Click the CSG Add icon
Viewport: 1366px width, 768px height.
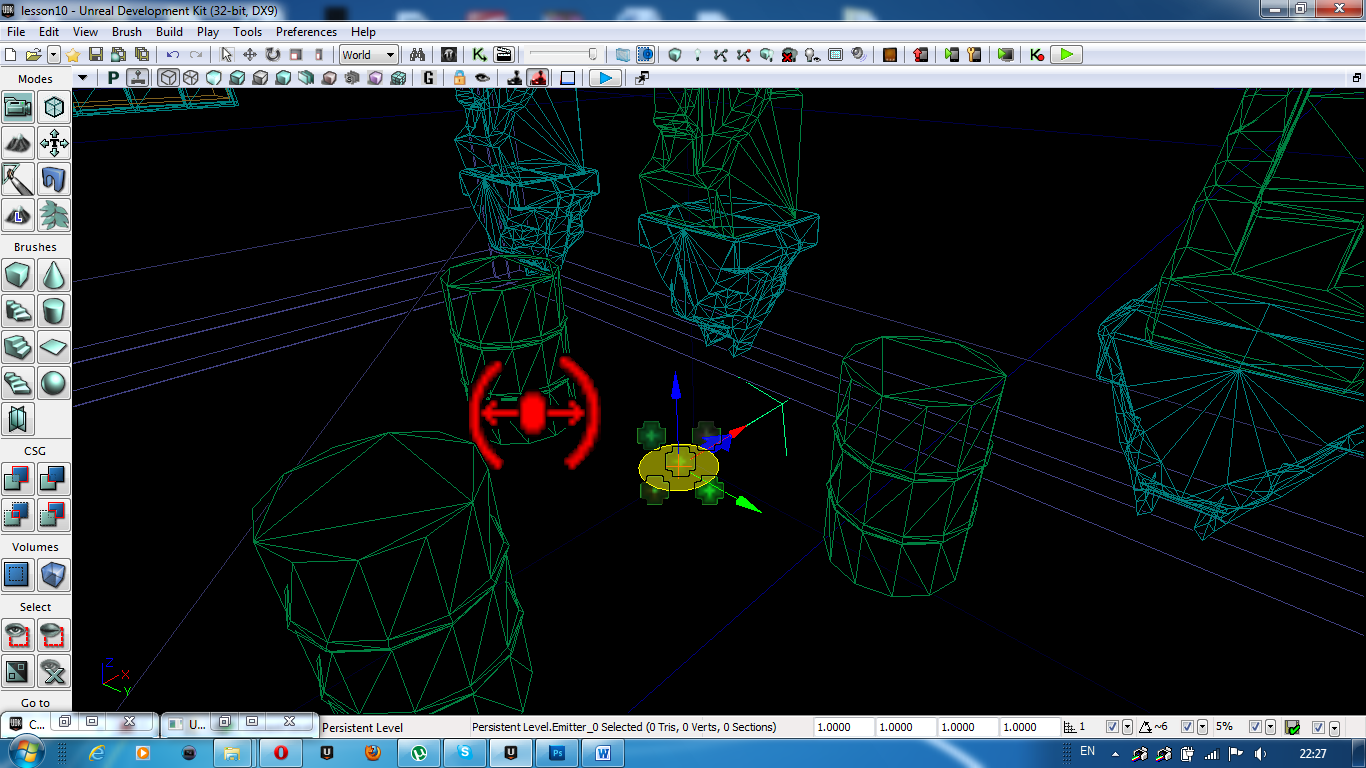tap(19, 479)
